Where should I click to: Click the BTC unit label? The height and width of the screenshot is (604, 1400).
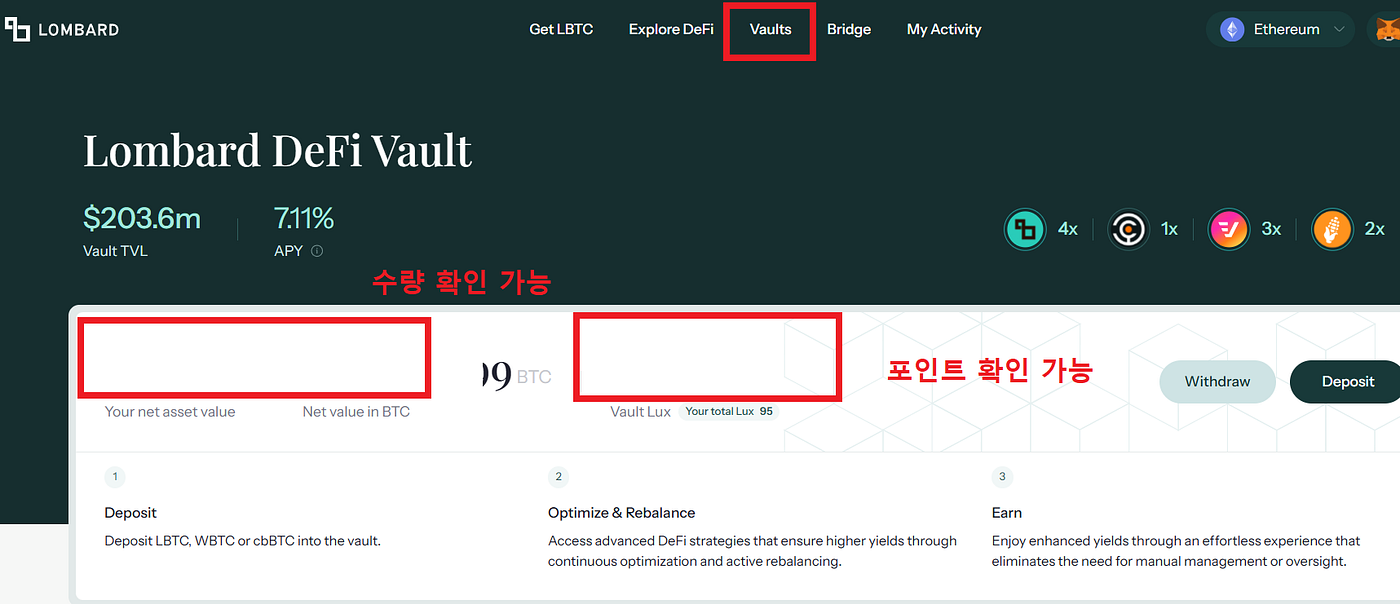pyautogui.click(x=534, y=377)
